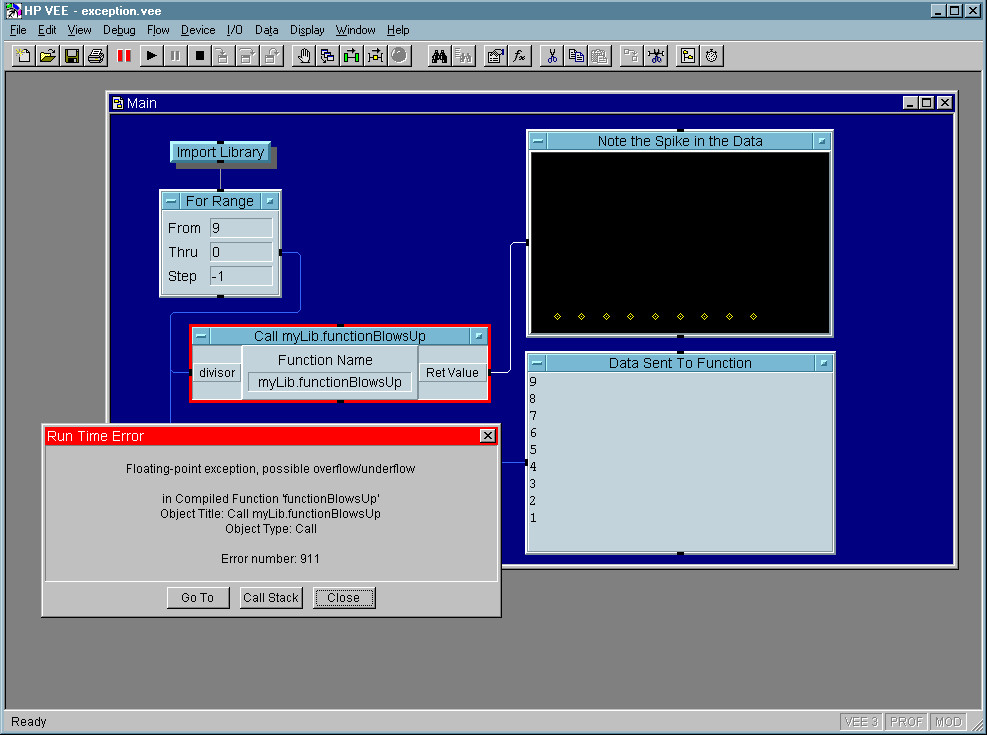Open the Device menu
Image resolution: width=987 pixels, height=735 pixels.
coord(198,30)
